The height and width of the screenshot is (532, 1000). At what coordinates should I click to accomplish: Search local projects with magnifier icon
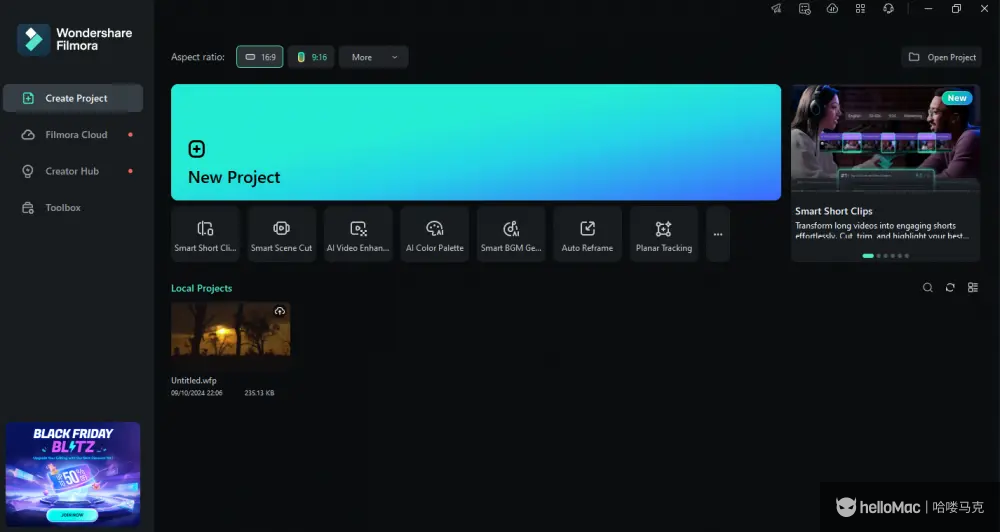(927, 288)
